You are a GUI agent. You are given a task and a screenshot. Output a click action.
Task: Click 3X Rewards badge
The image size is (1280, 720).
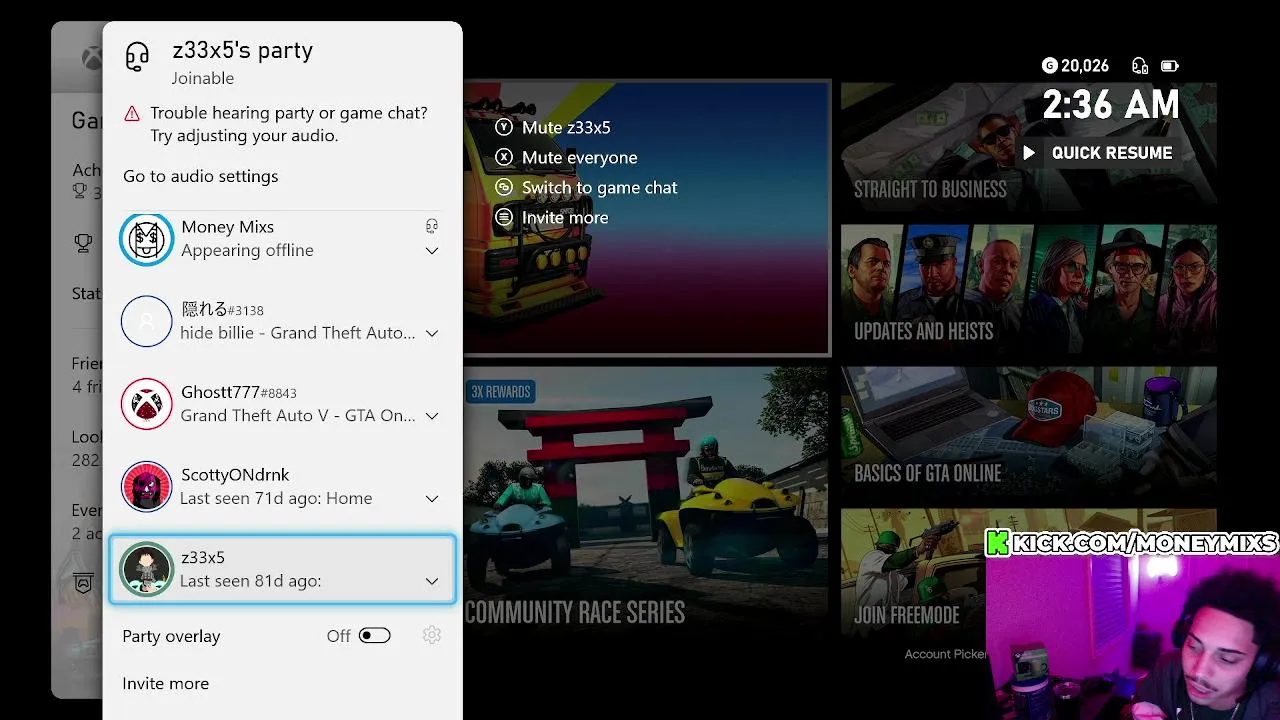tap(500, 391)
